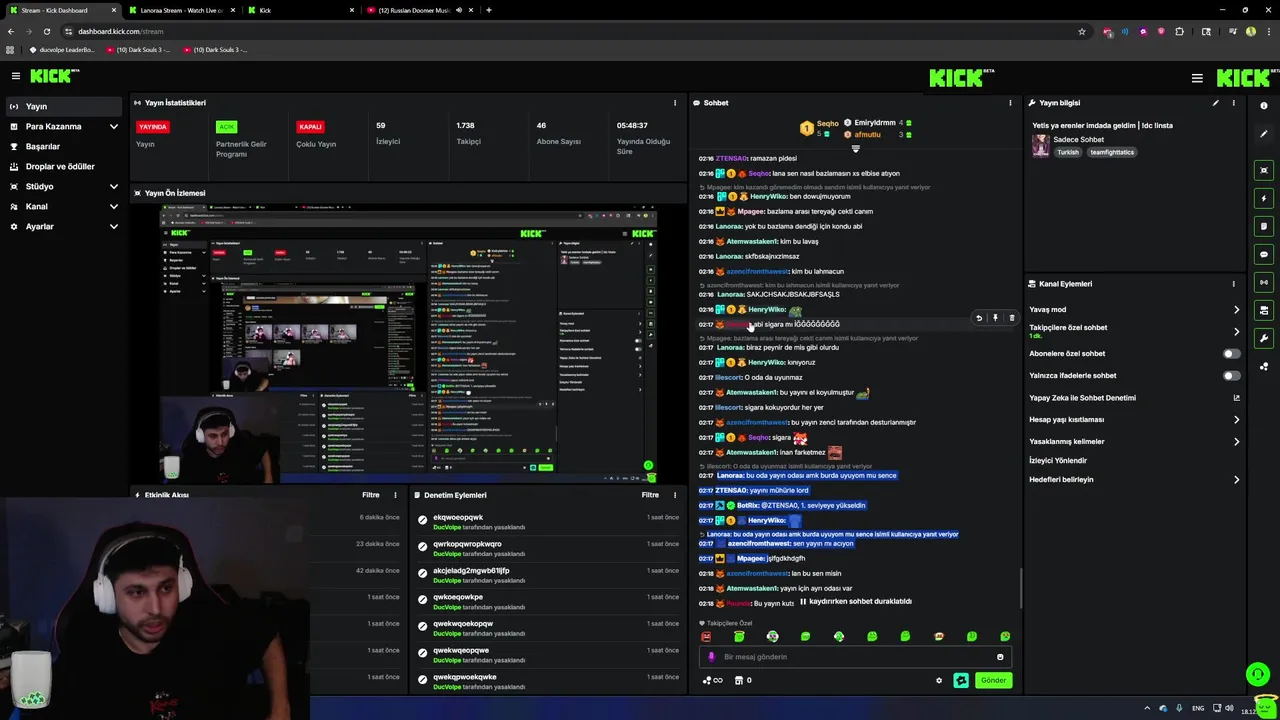Image resolution: width=1280 pixels, height=720 pixels.
Task: Click Filtre in Etkinlik Akışı panel
Action: [x=370, y=495]
